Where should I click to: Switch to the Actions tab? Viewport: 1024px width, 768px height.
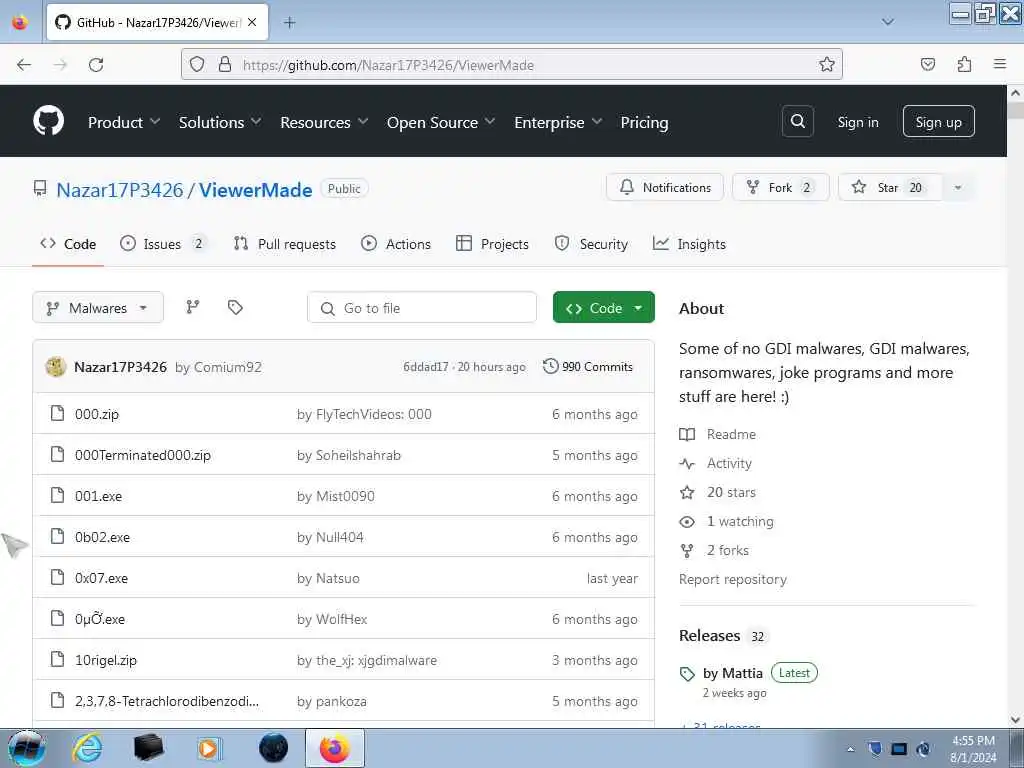point(396,244)
